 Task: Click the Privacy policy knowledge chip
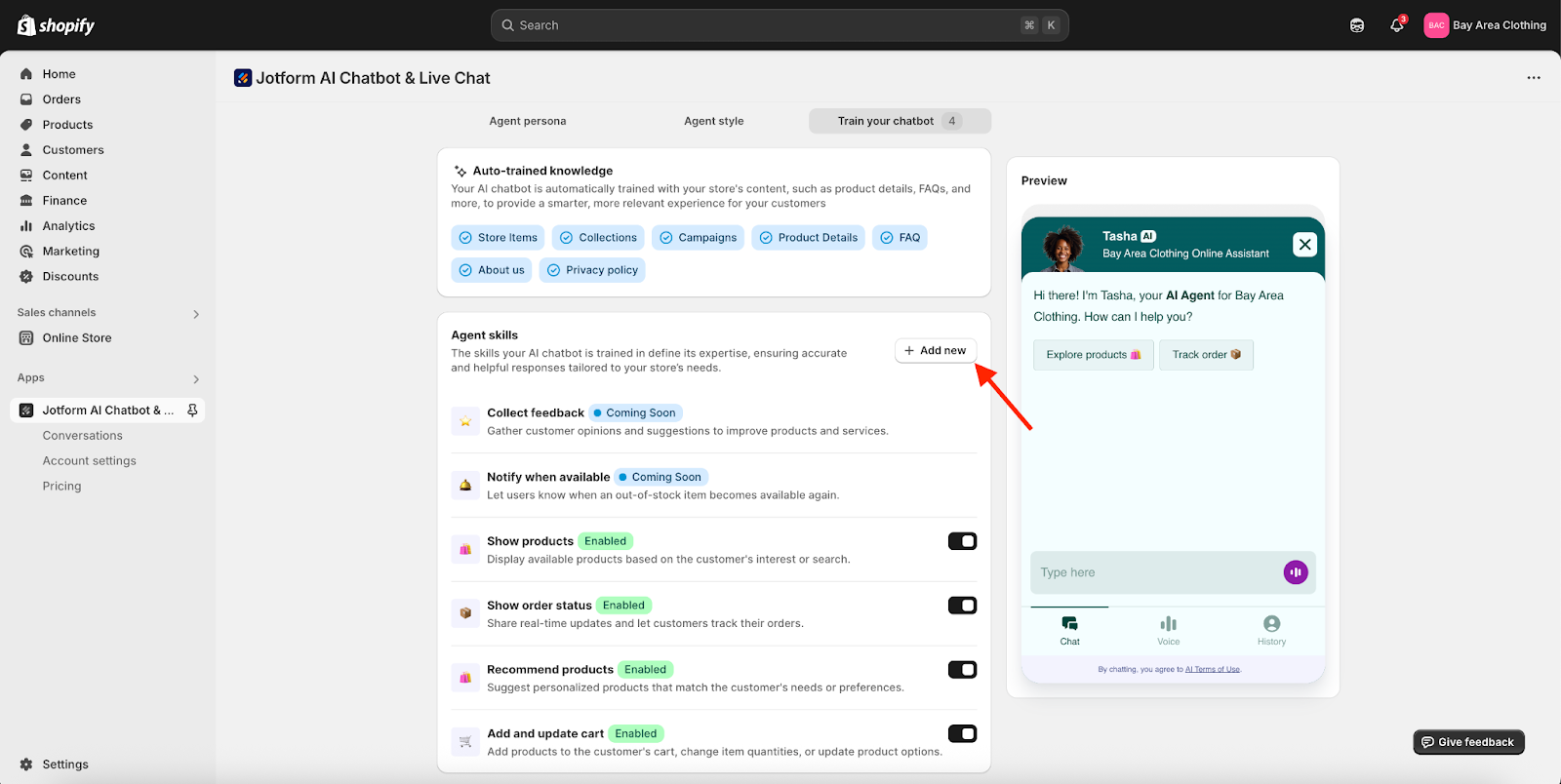point(592,270)
